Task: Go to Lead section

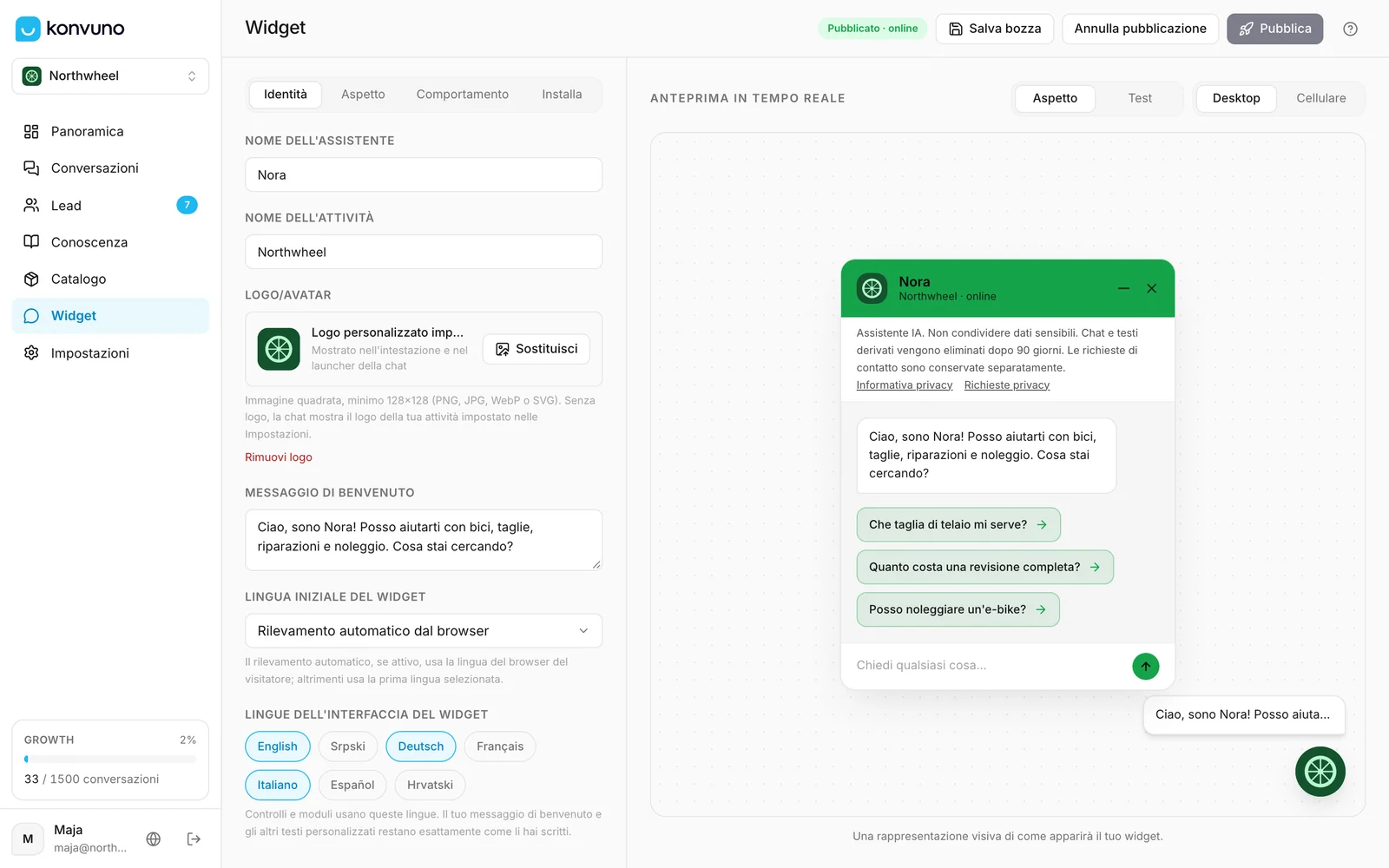Action: click(x=110, y=206)
